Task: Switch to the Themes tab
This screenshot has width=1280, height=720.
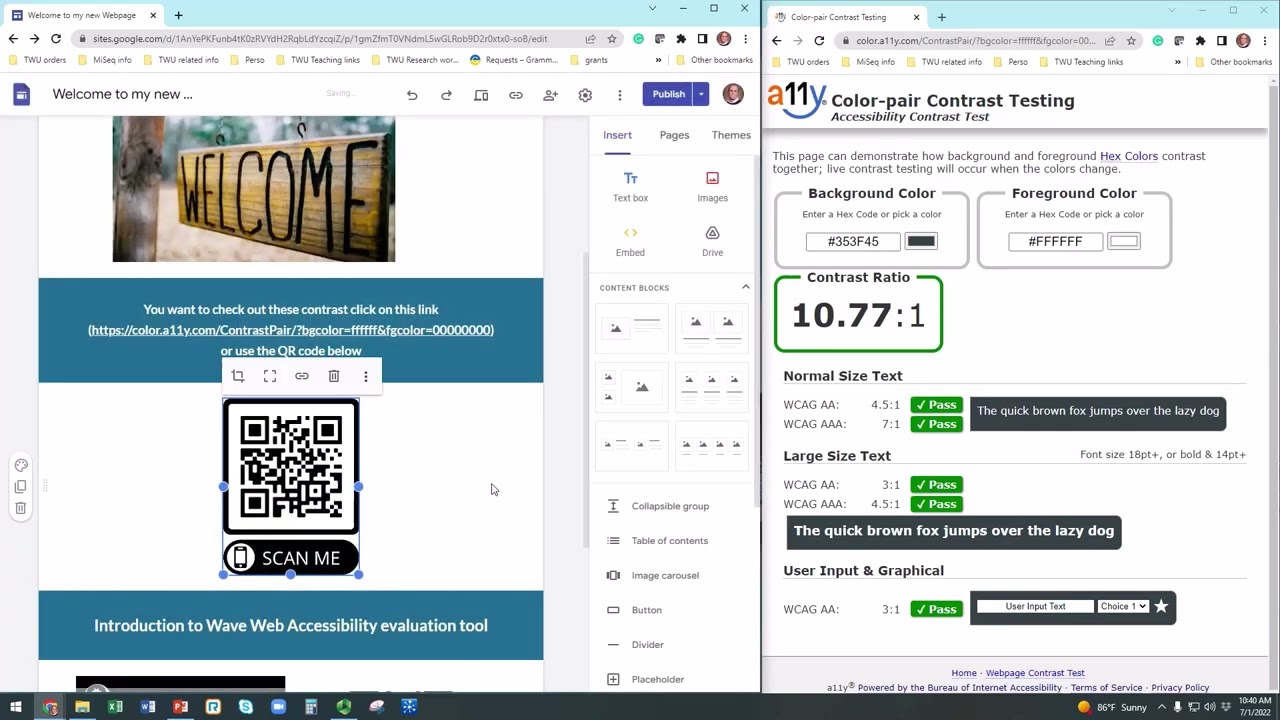Action: pos(731,135)
